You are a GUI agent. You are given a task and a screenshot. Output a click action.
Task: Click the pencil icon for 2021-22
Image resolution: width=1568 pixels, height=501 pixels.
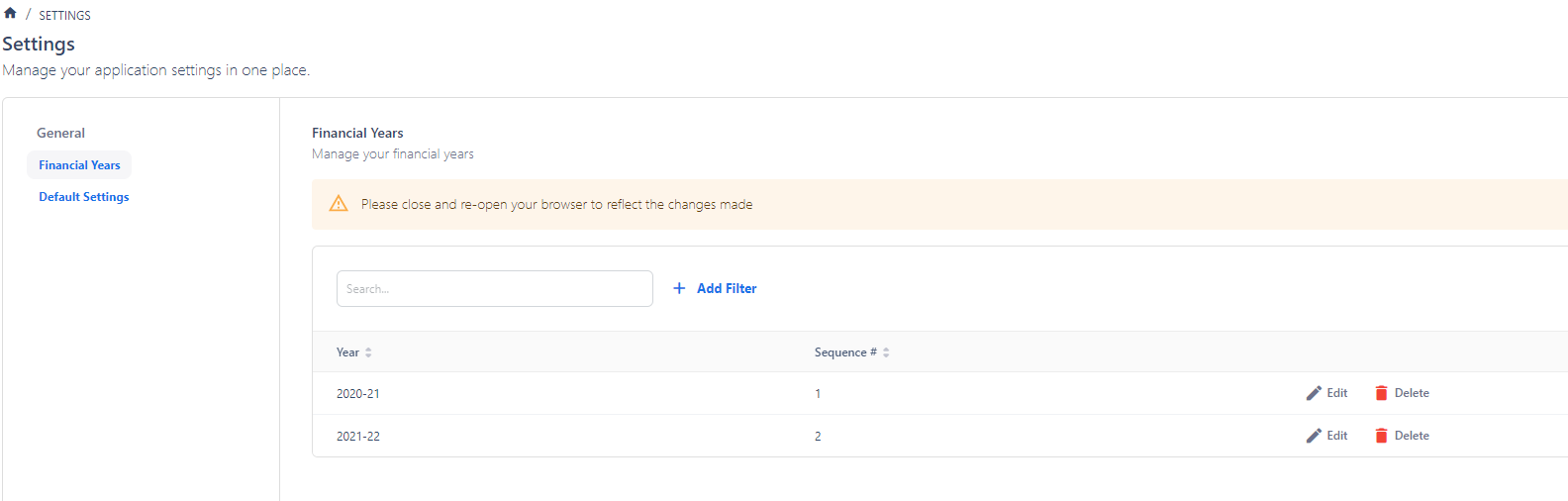pyautogui.click(x=1314, y=436)
